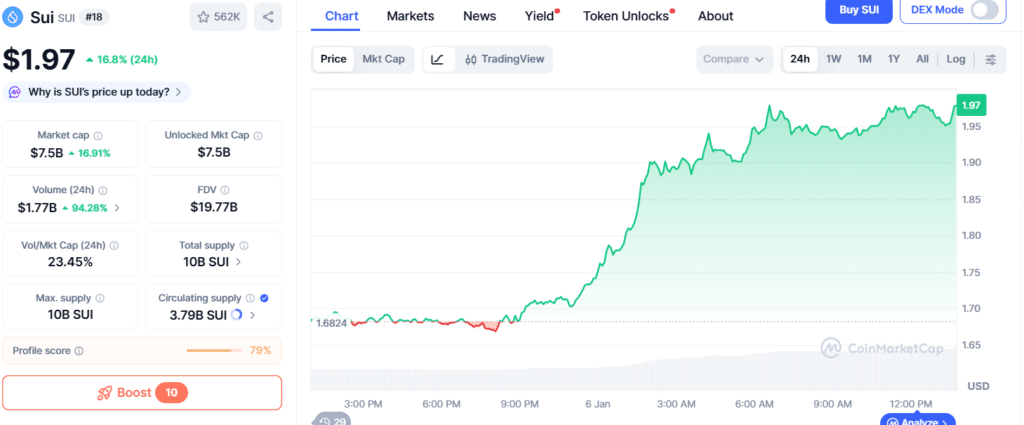
Task: Show info for Unlocked Mkt Cap
Action: click(258, 136)
